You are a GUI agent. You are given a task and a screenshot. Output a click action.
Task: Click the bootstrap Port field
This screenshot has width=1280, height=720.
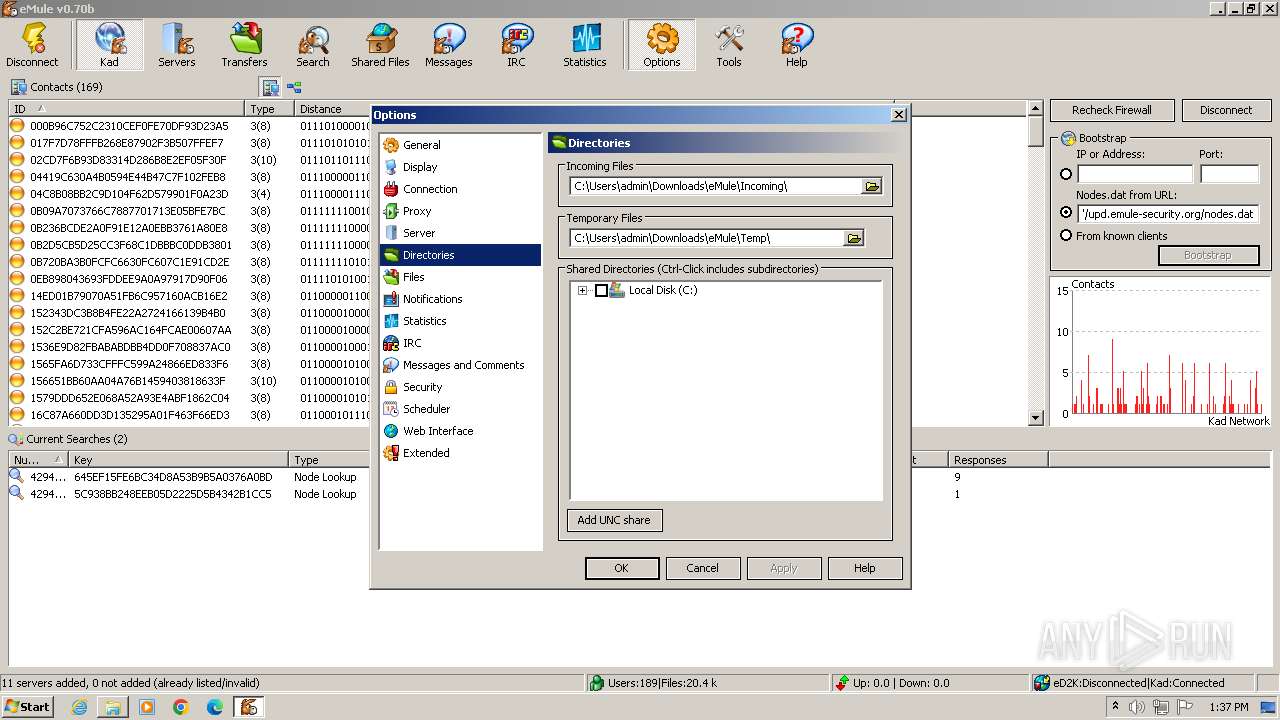click(1229, 174)
